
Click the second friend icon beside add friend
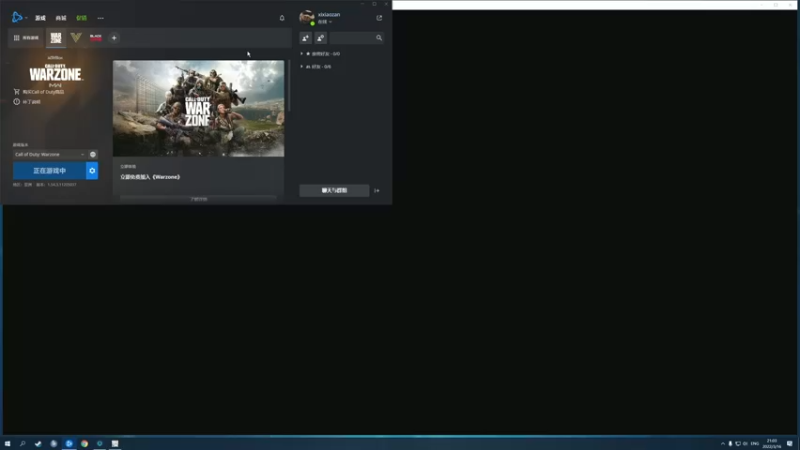tap(320, 38)
